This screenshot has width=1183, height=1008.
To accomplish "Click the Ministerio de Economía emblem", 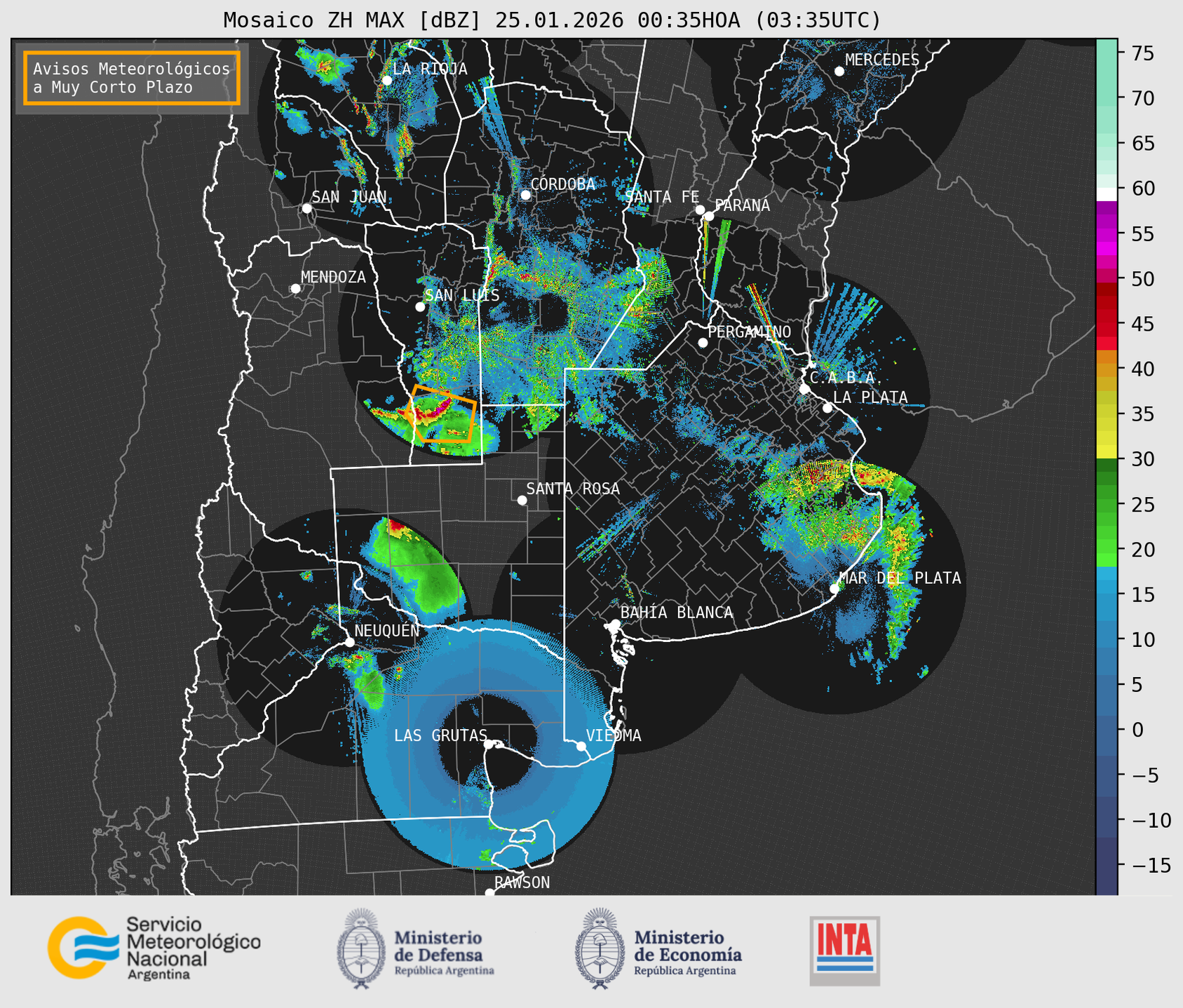I will [599, 948].
